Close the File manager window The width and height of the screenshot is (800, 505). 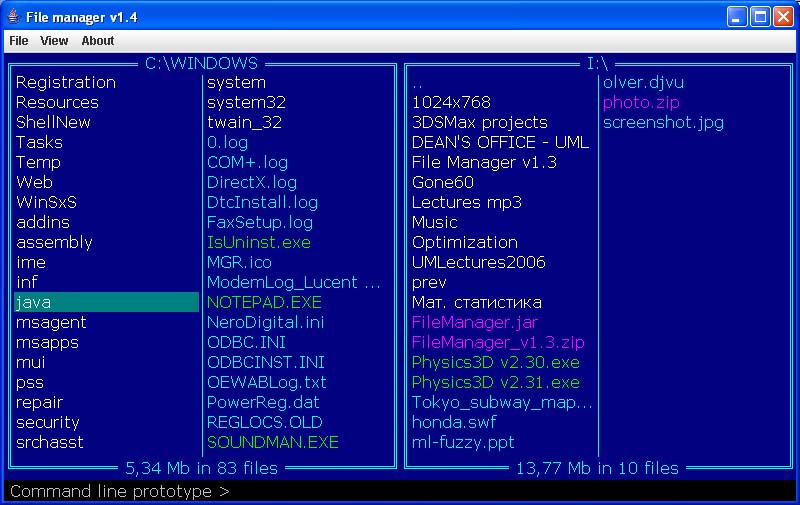783,17
